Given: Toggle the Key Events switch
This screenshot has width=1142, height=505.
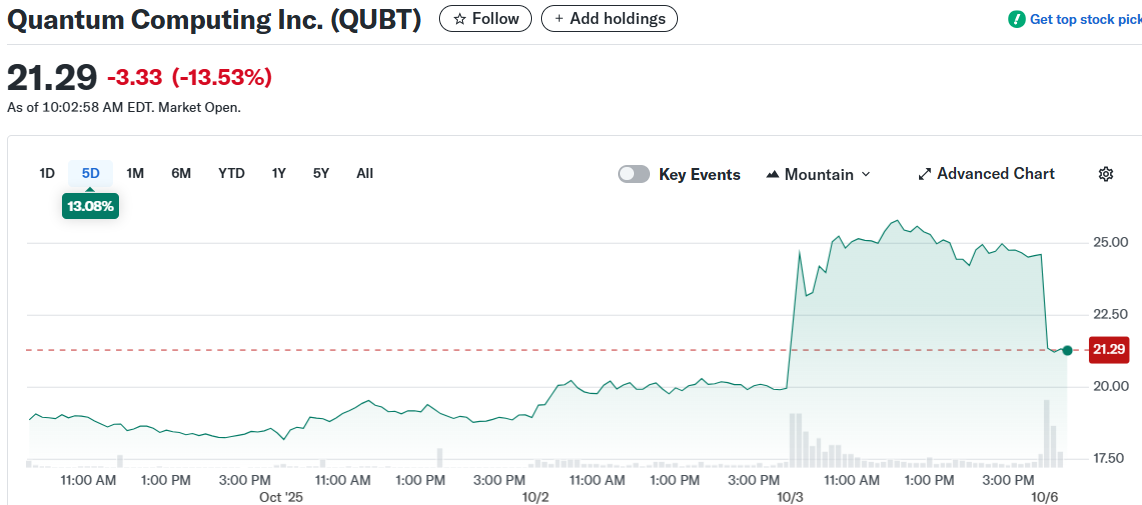Looking at the screenshot, I should 634,174.
